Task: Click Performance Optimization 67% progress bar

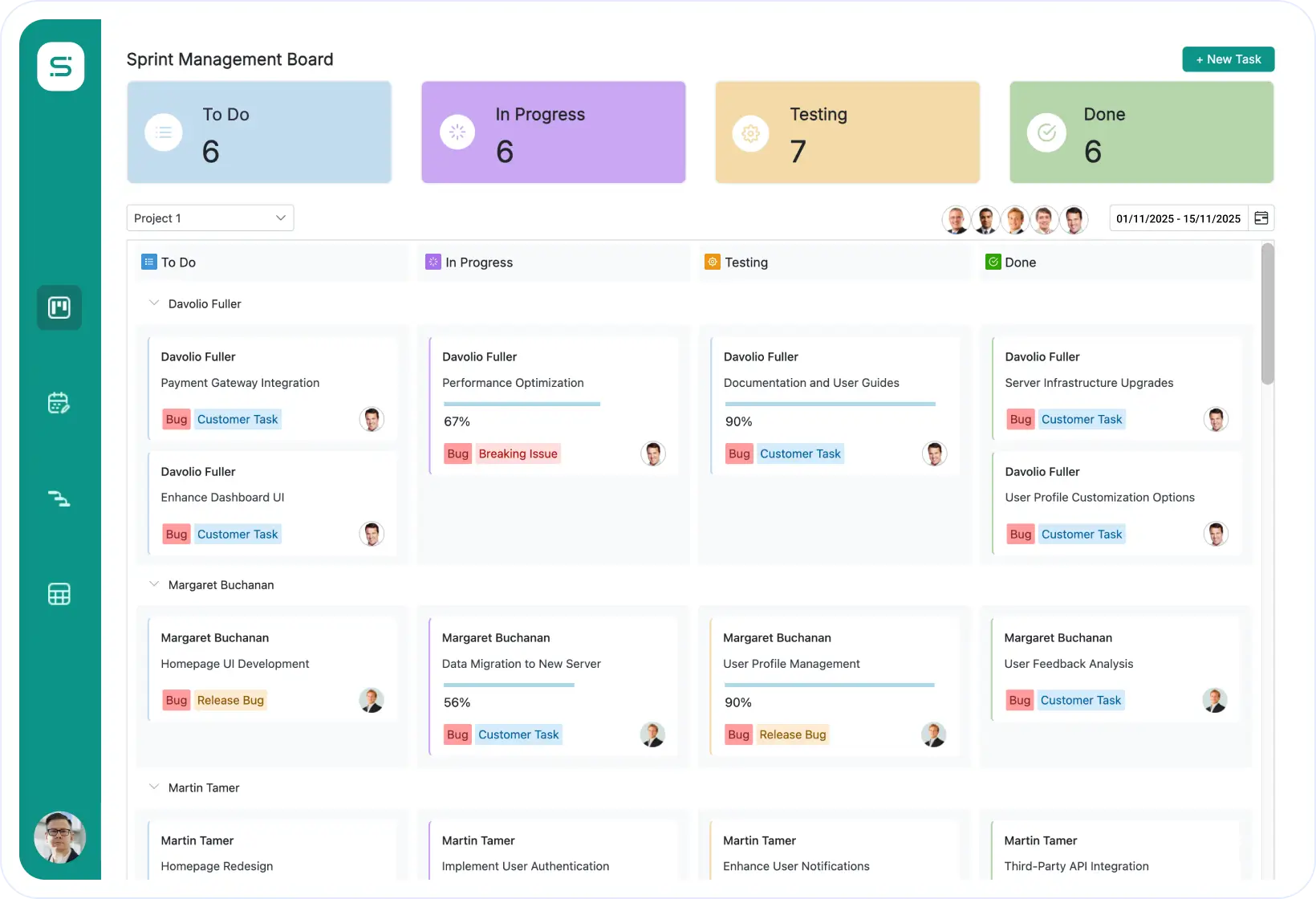Action: 522,404
